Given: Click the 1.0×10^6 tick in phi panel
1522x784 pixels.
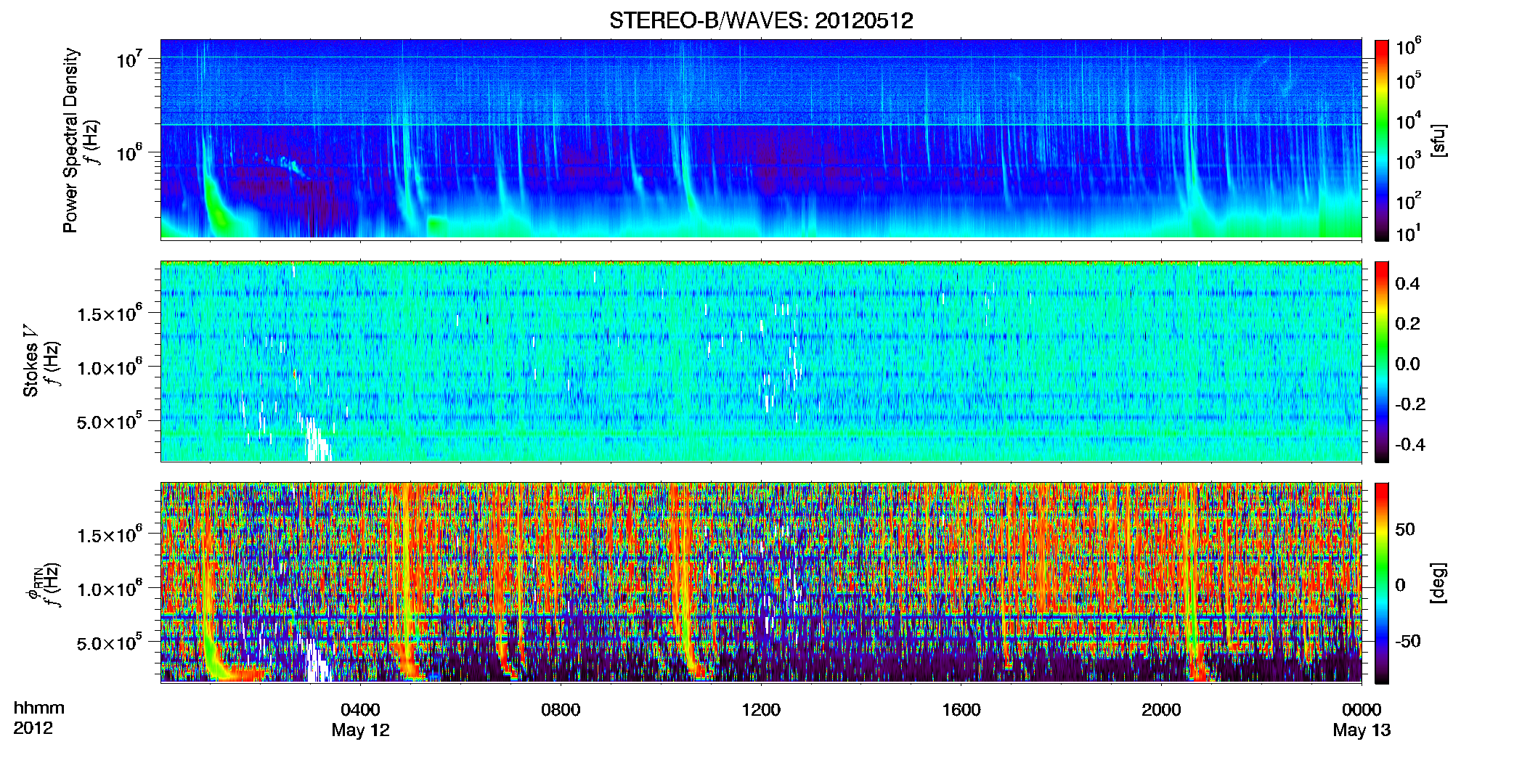Looking at the screenshot, I should (x=110, y=589).
